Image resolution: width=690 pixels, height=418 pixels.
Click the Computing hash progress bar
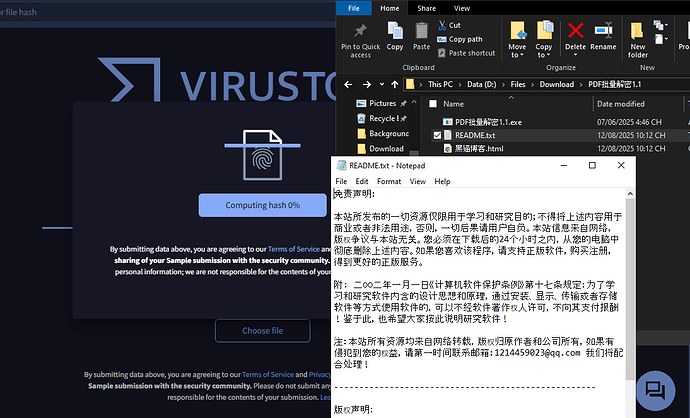(263, 205)
